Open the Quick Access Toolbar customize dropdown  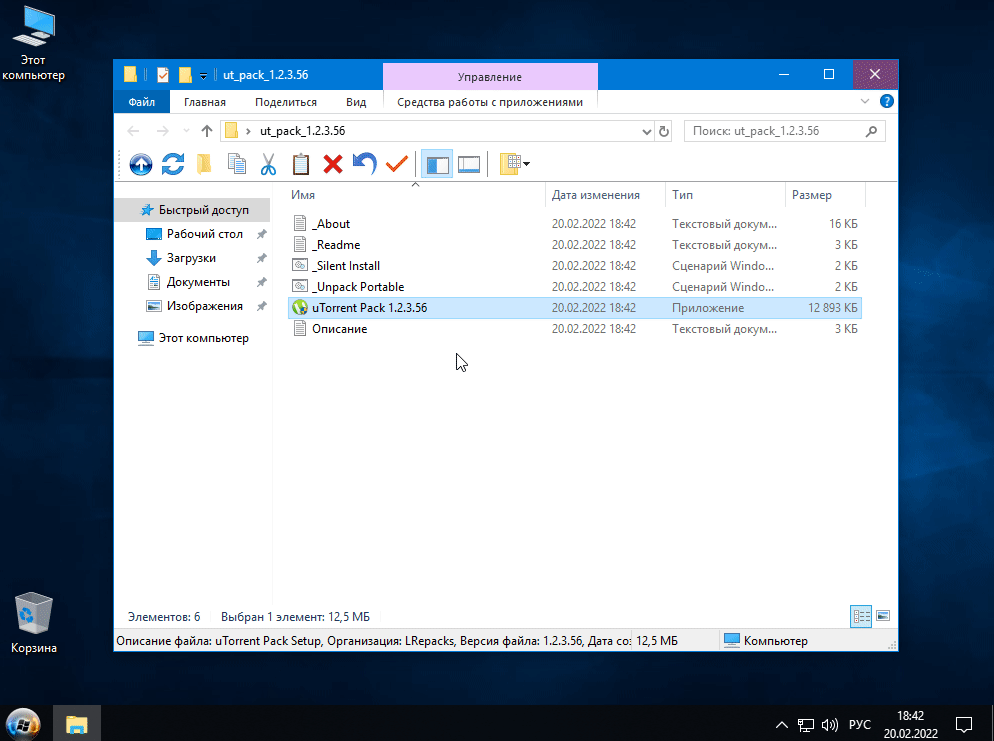[x=203, y=75]
